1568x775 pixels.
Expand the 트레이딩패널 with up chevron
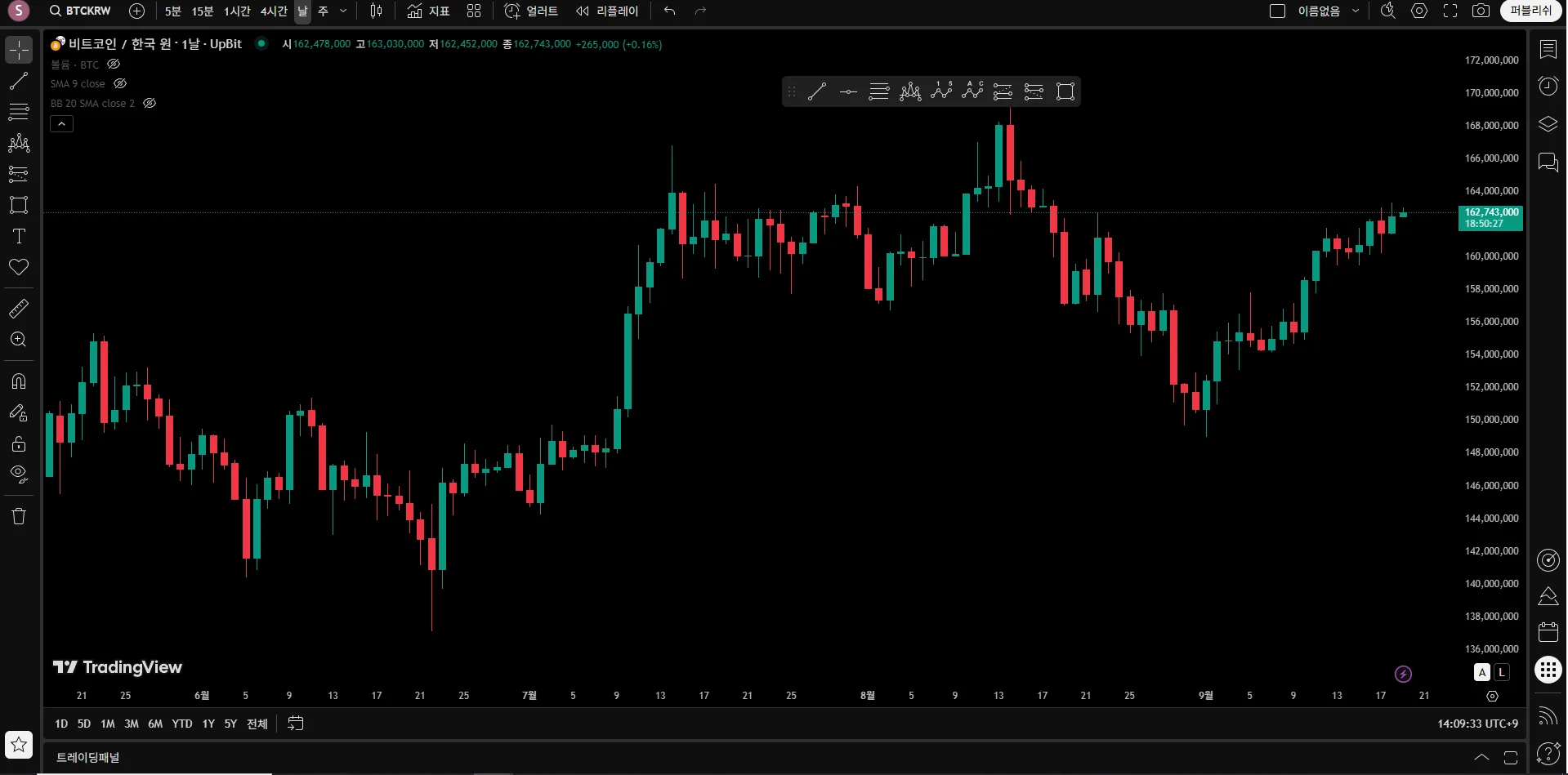(1481, 758)
